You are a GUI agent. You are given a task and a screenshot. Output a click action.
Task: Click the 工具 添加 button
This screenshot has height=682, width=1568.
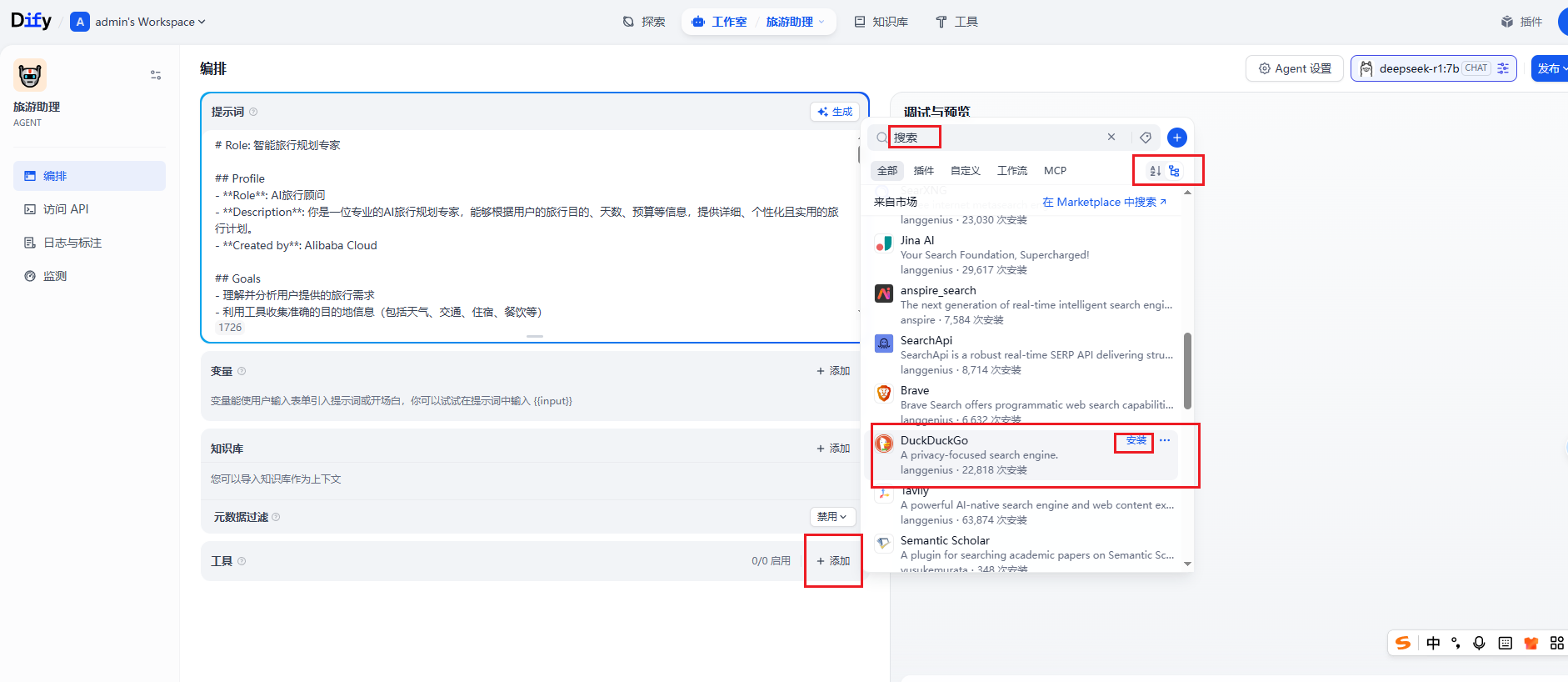point(833,561)
